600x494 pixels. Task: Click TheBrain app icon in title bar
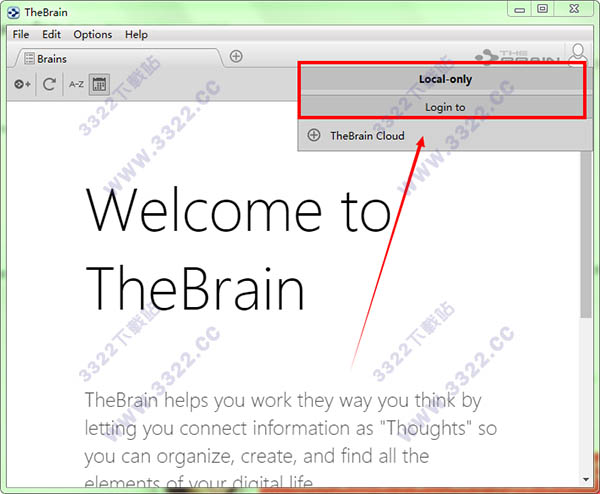coord(13,13)
